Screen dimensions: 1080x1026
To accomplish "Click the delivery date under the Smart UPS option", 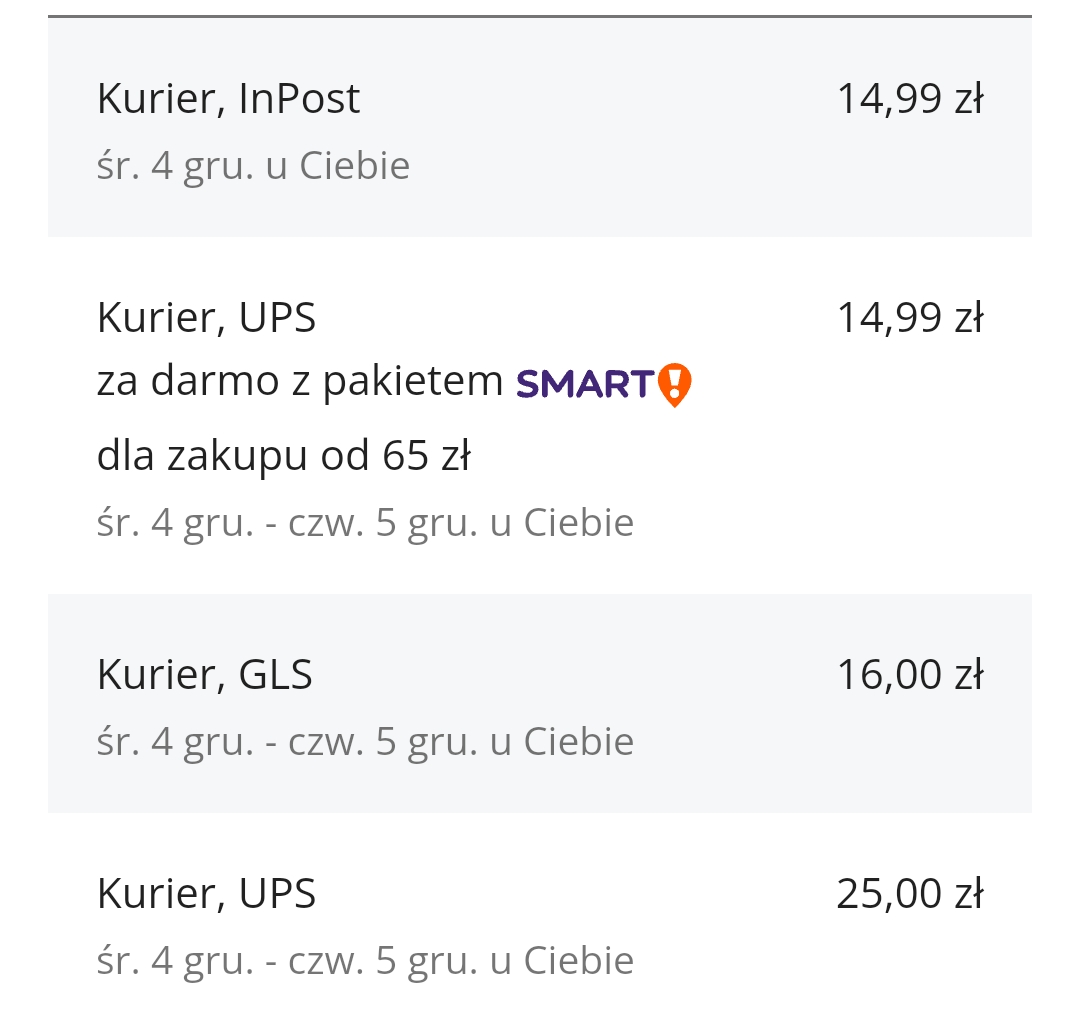I will click(x=365, y=523).
